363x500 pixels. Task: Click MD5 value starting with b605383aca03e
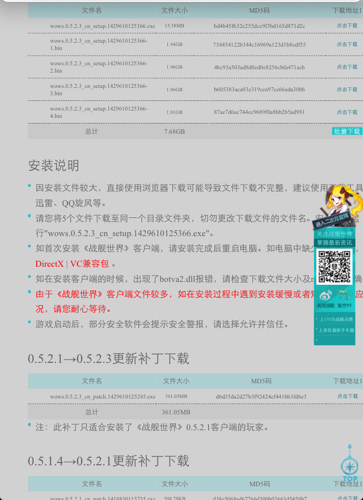259,89
